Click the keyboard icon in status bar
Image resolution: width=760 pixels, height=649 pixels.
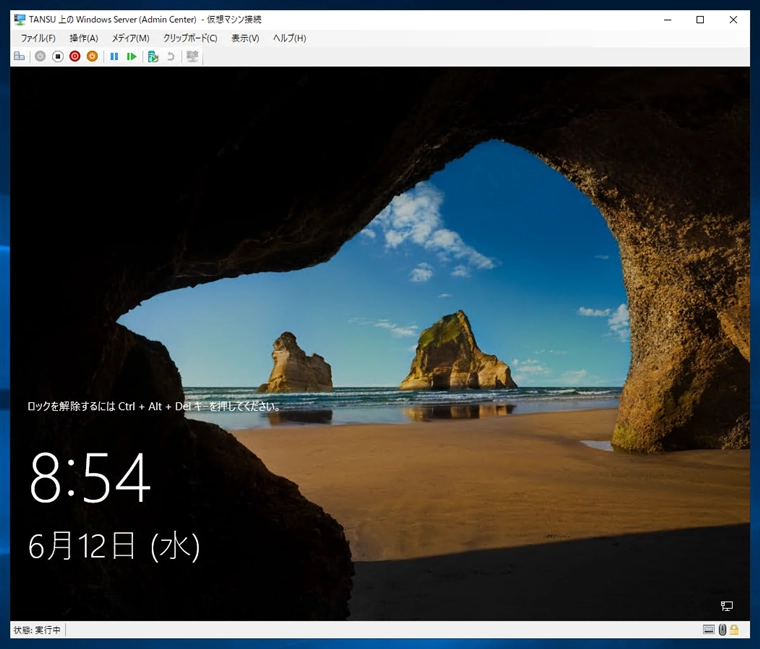pyautogui.click(x=709, y=629)
